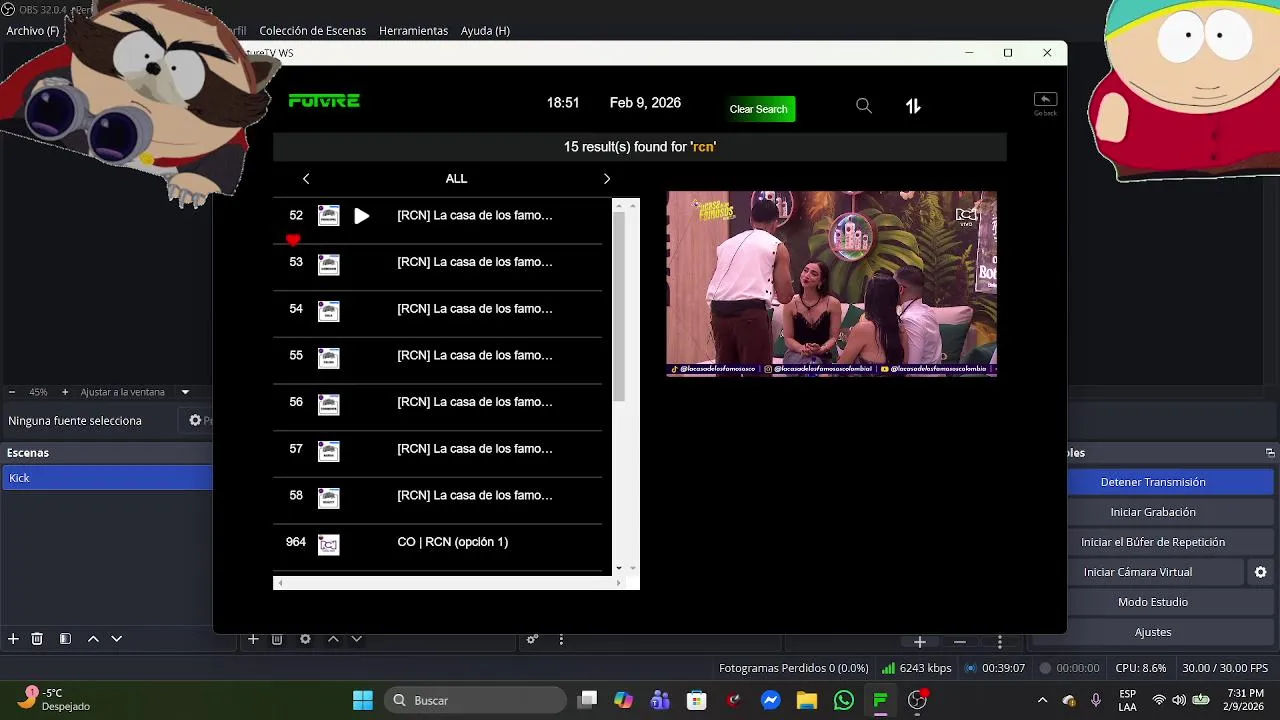Play channel 52 with the play icon

coord(362,216)
